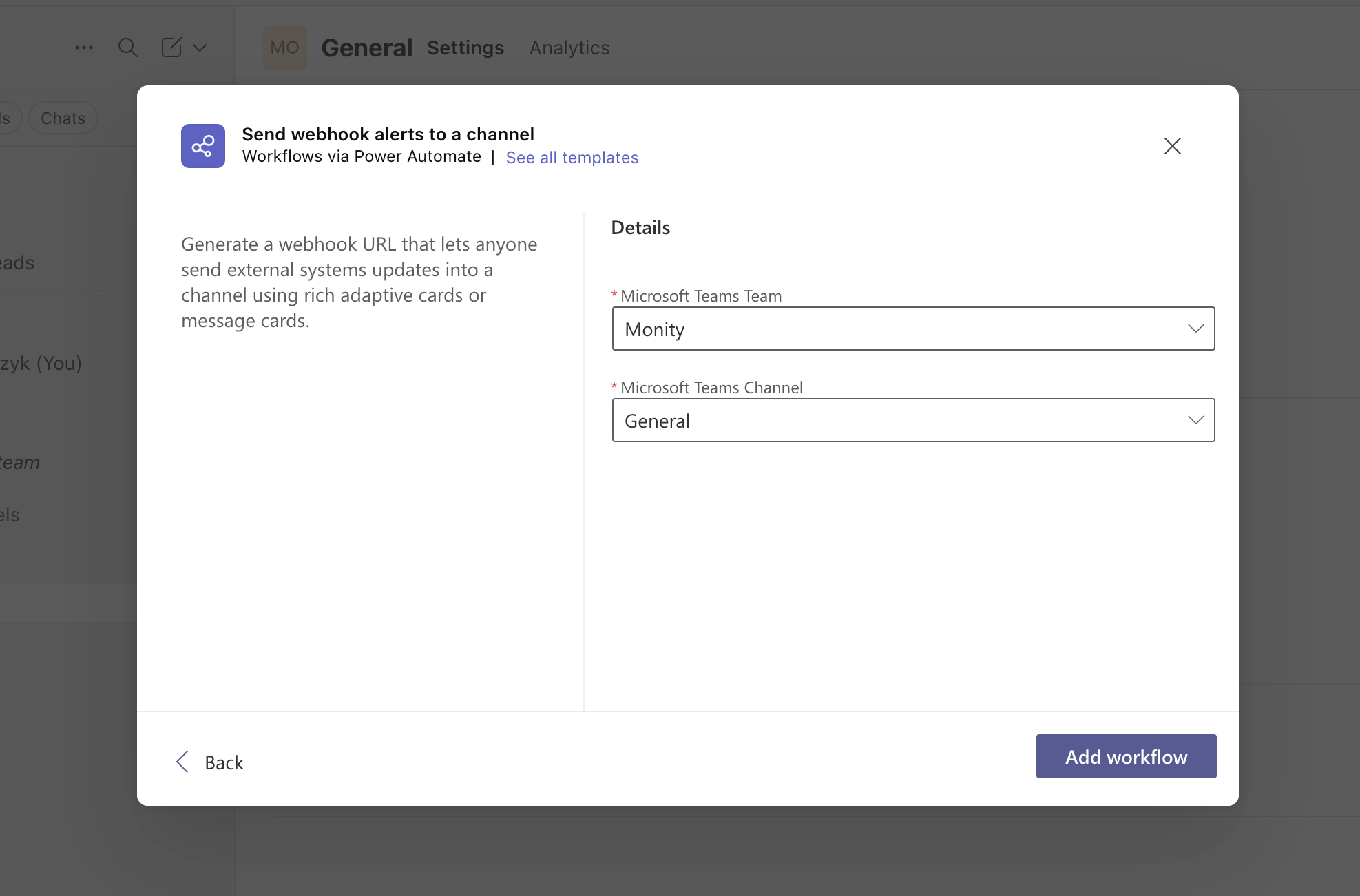Switch to the Settings tab

point(465,48)
